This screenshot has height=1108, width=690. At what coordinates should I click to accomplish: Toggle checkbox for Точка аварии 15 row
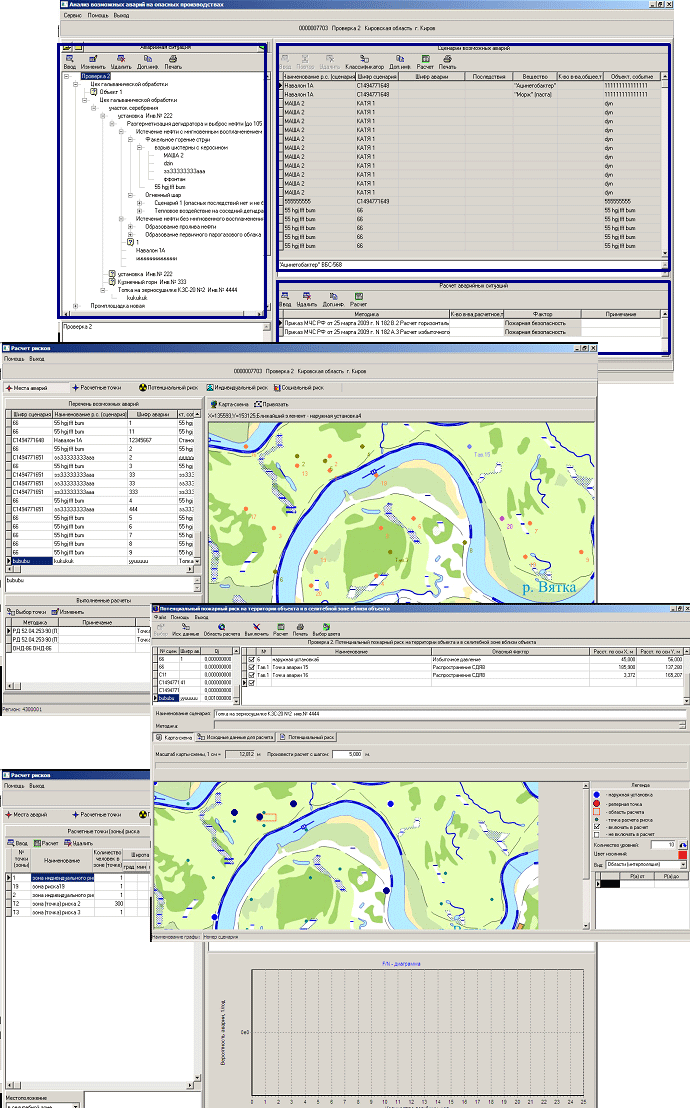click(x=251, y=668)
